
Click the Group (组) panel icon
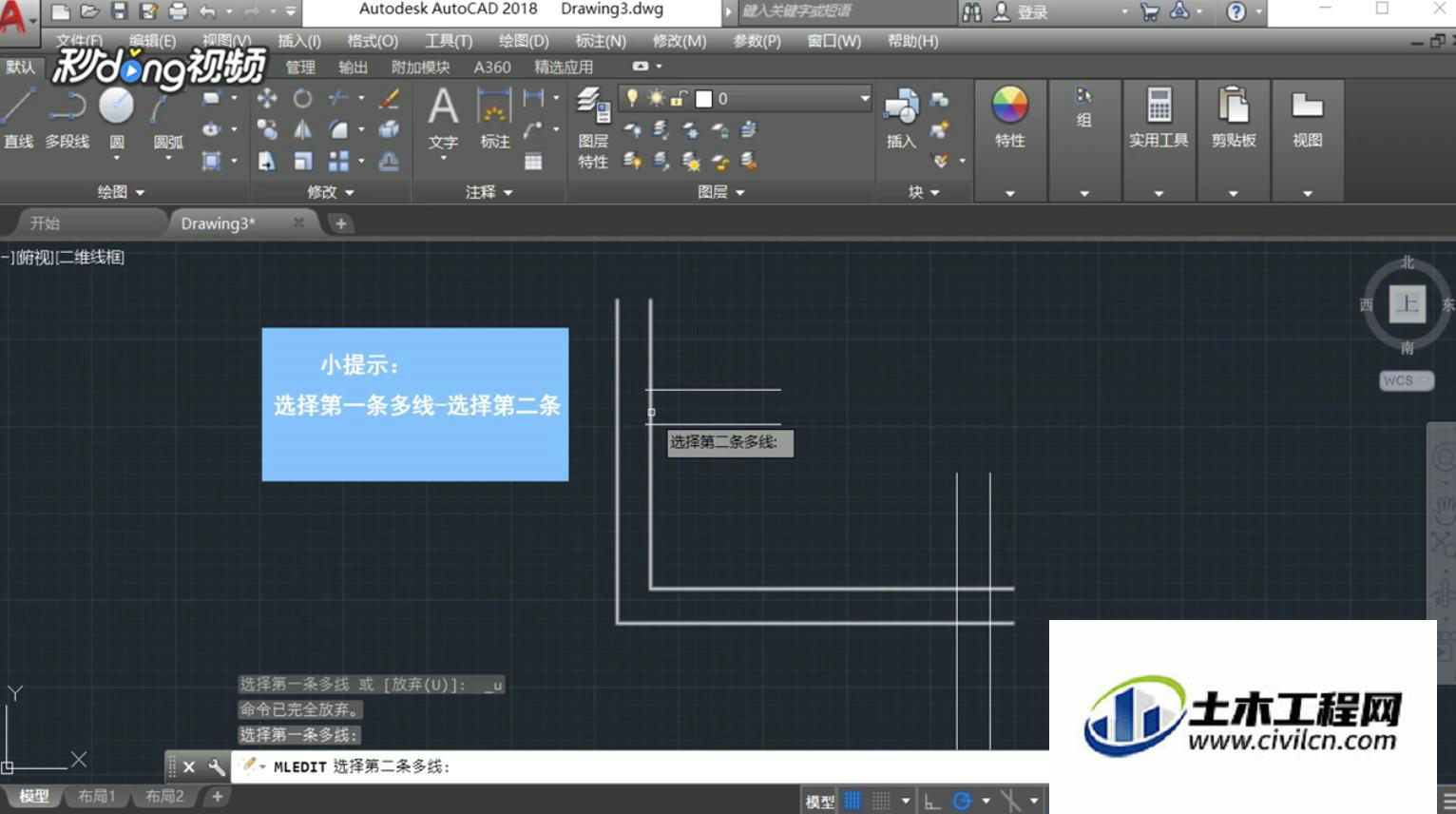tap(1084, 96)
